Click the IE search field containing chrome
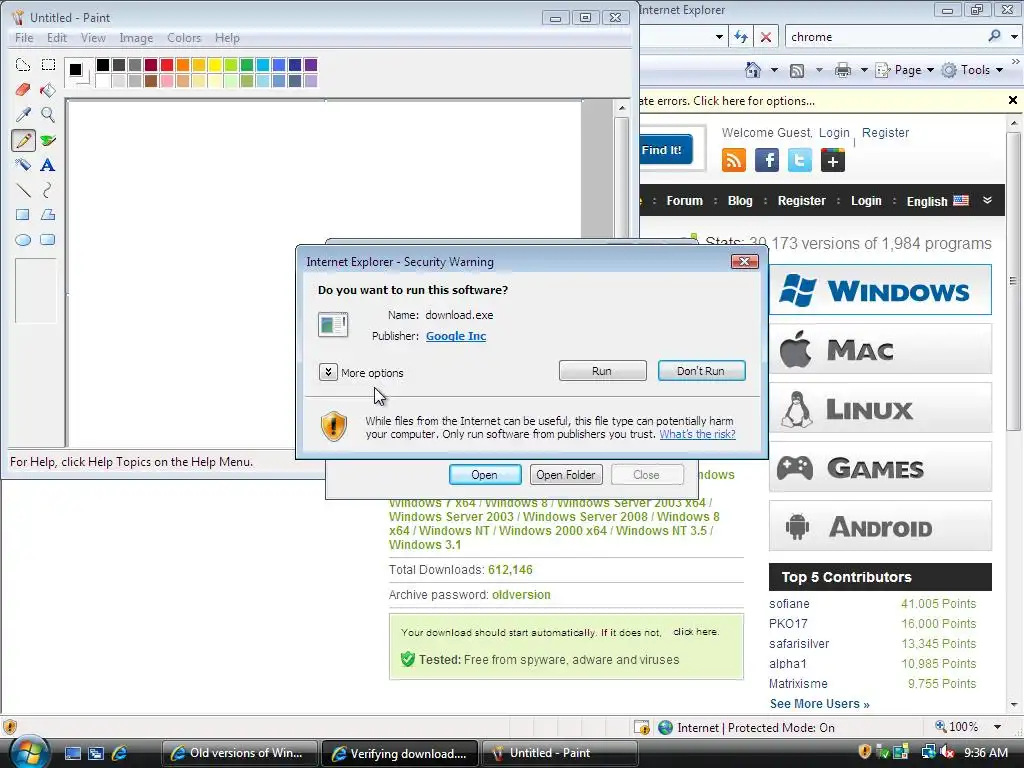Screen dimensions: 1024x768 pyautogui.click(x=885, y=37)
